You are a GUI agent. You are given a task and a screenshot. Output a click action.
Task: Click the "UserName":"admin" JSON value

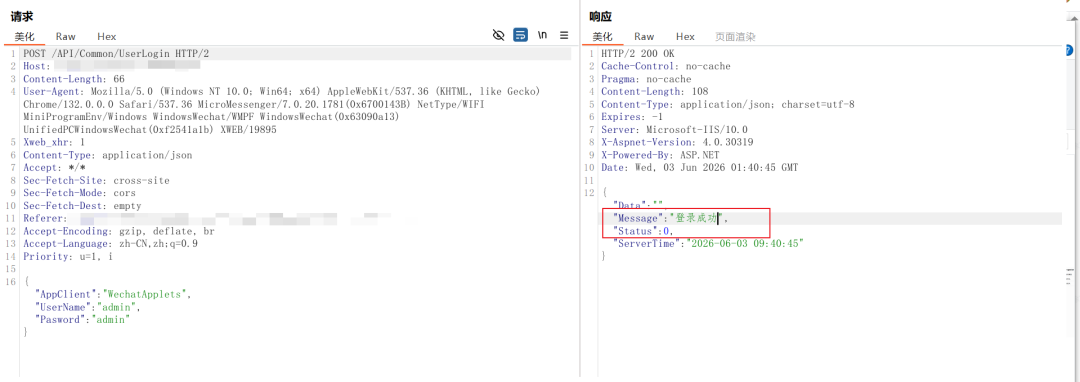pos(119,307)
